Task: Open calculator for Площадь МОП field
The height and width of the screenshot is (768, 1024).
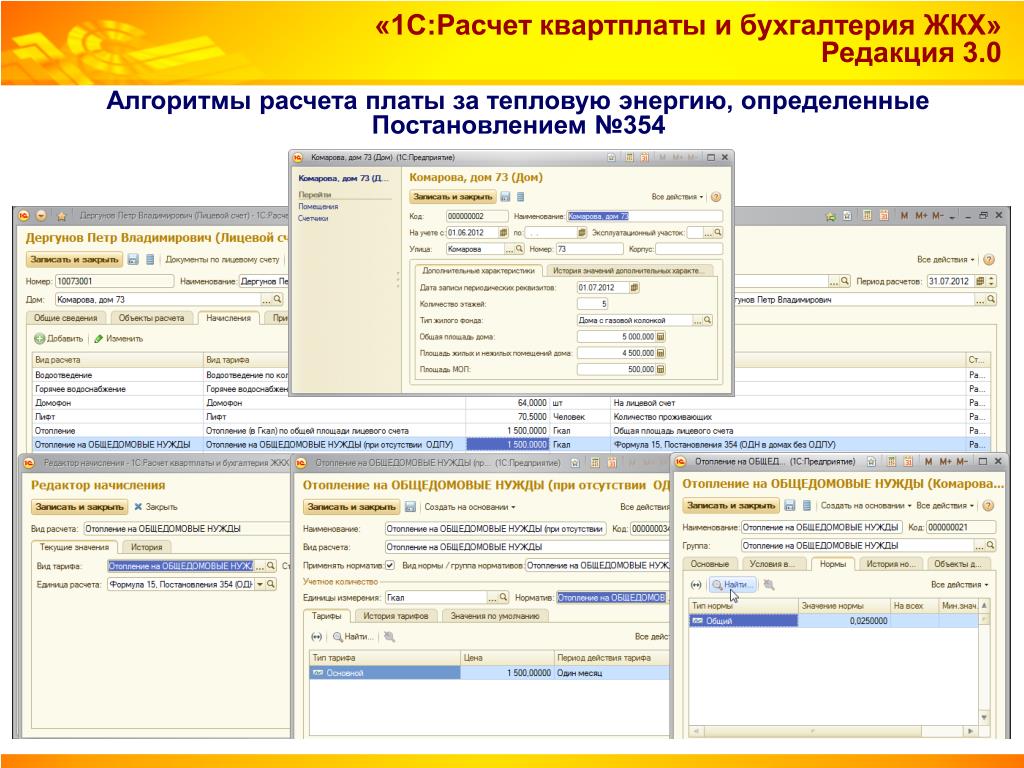Action: [x=660, y=370]
